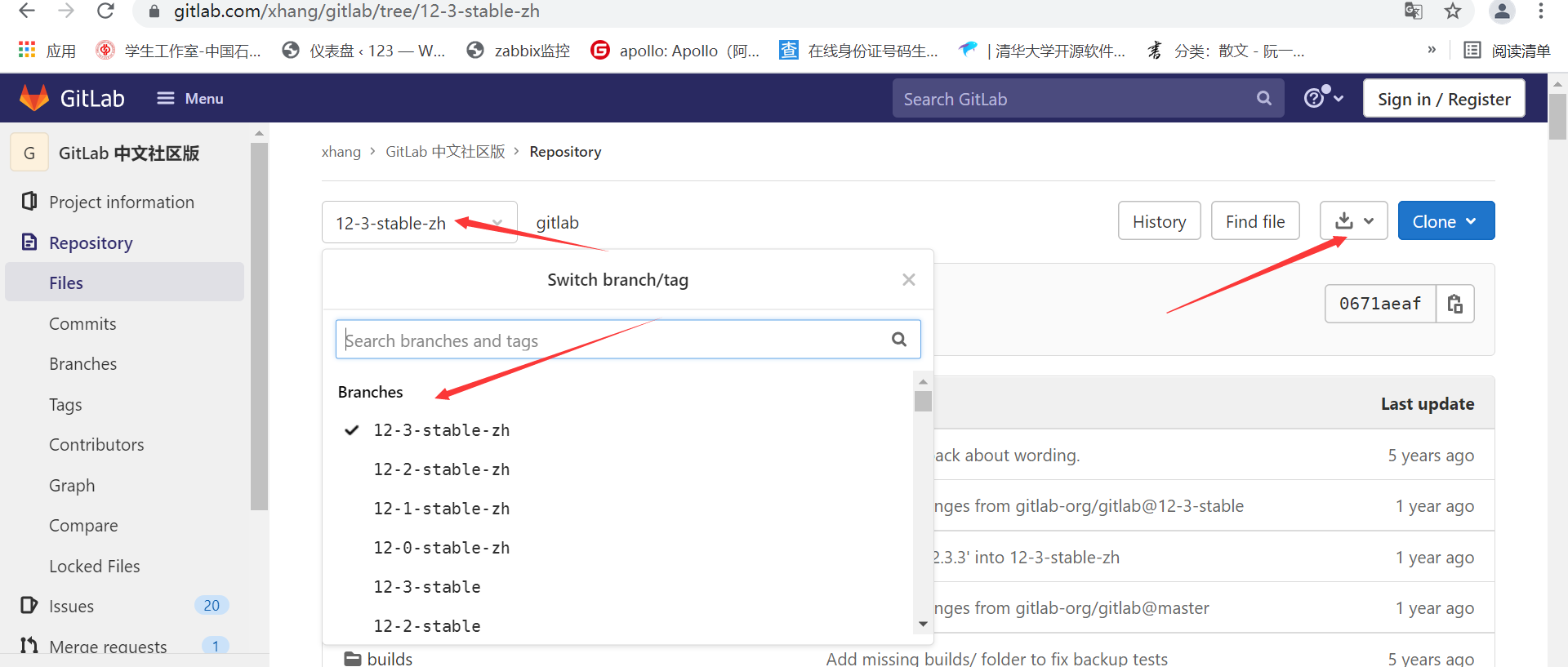
Task: Click the G project avatar
Action: tap(29, 153)
